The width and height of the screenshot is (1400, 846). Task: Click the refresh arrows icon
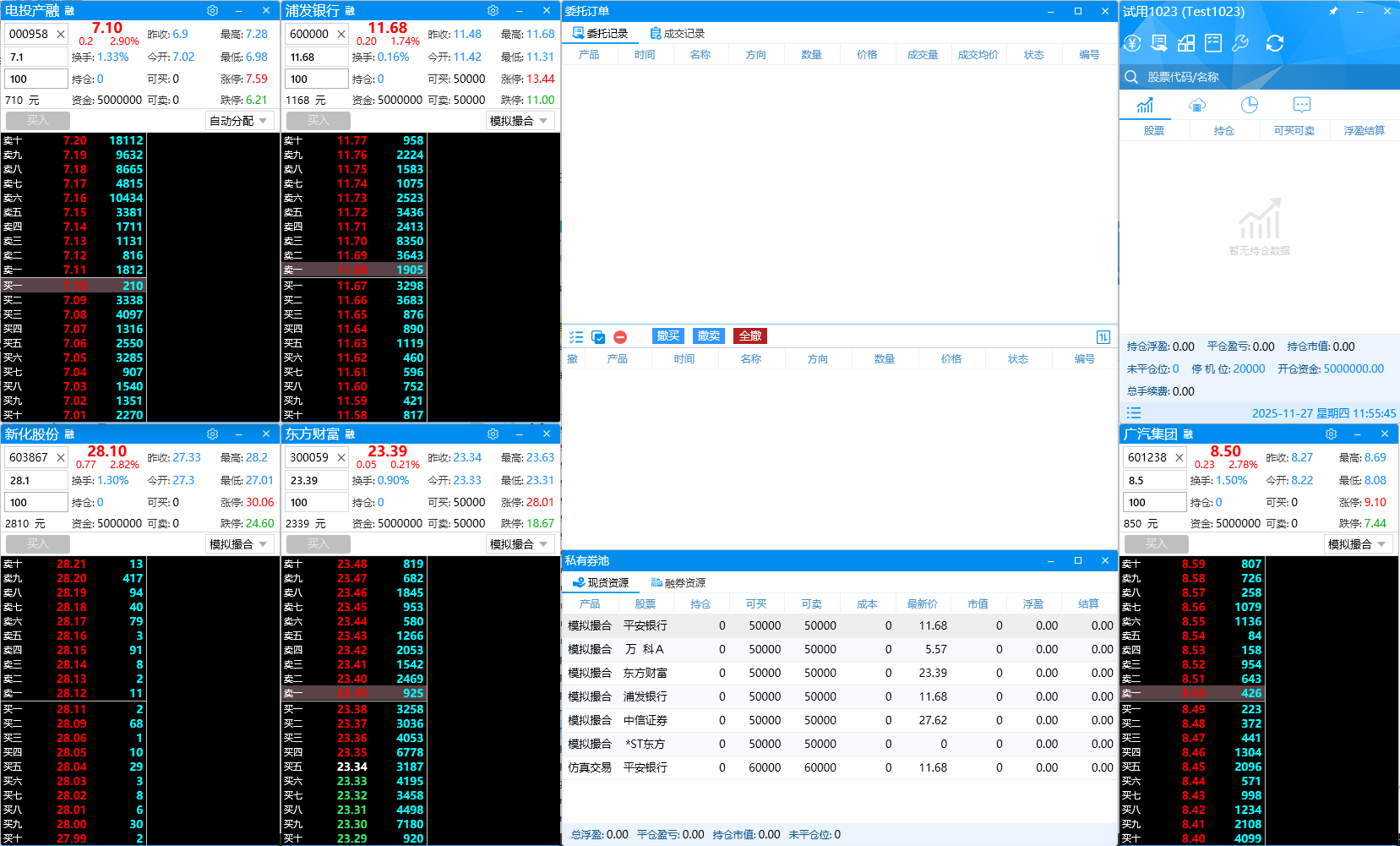point(1274,43)
